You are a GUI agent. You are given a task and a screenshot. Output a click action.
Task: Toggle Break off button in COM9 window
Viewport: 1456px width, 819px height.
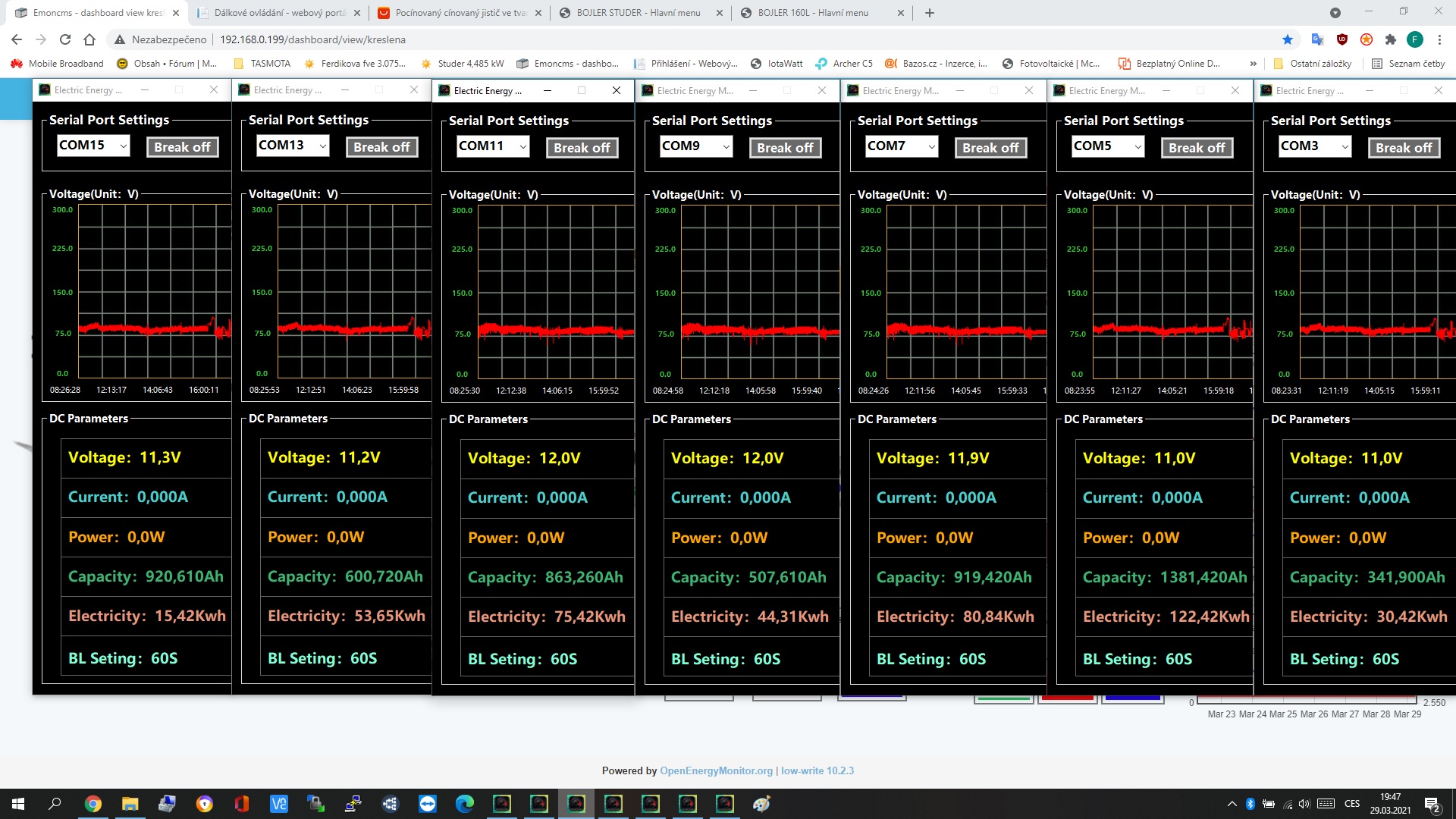pyautogui.click(x=785, y=148)
